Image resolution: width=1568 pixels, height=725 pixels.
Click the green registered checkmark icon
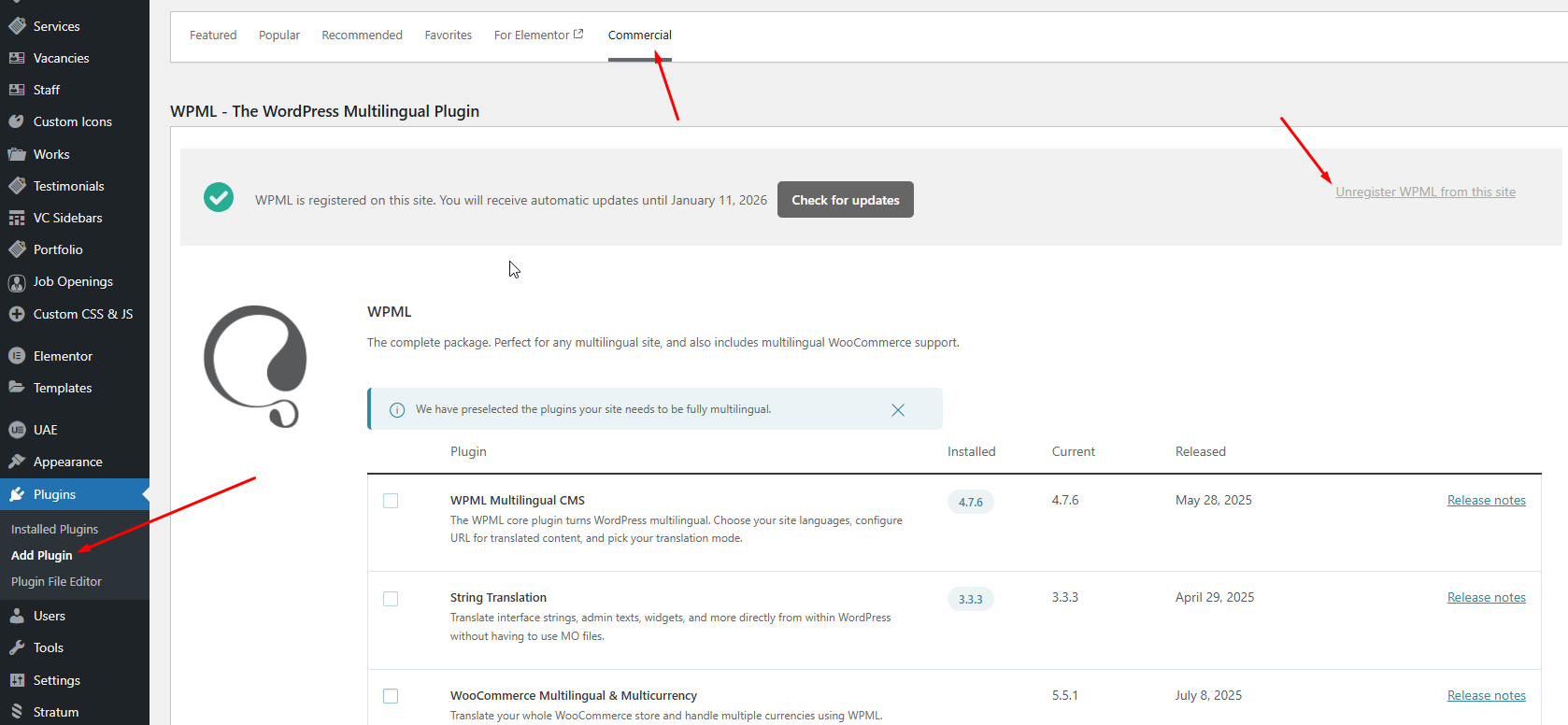coord(219,197)
